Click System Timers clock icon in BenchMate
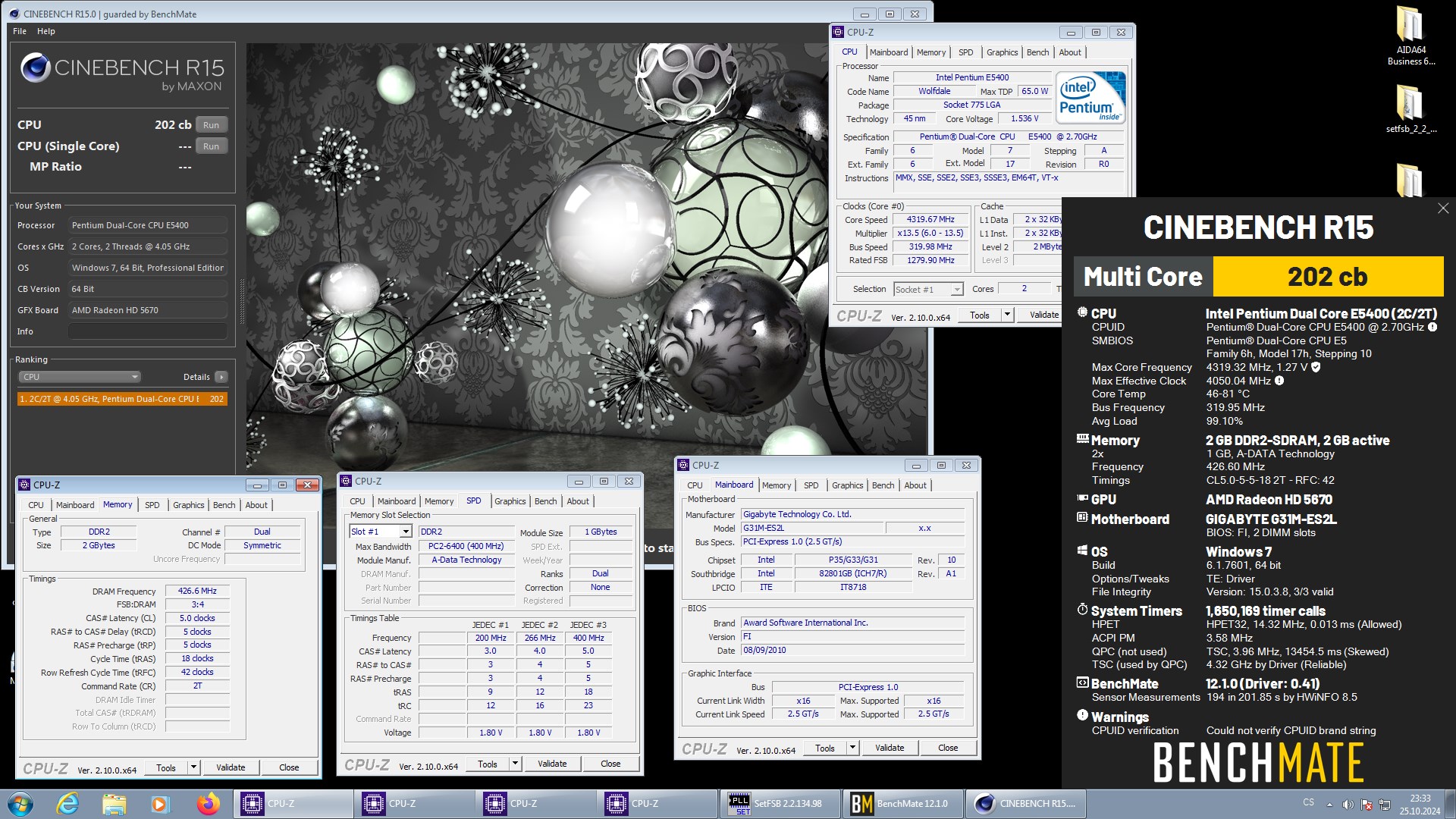 click(x=1082, y=609)
